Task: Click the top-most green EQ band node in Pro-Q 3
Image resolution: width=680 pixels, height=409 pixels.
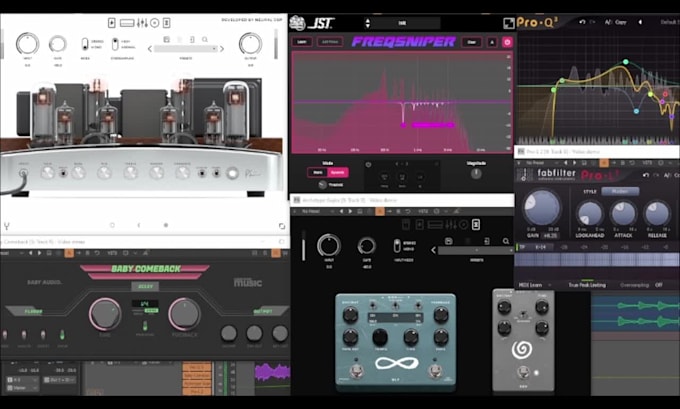Action: 625,62
